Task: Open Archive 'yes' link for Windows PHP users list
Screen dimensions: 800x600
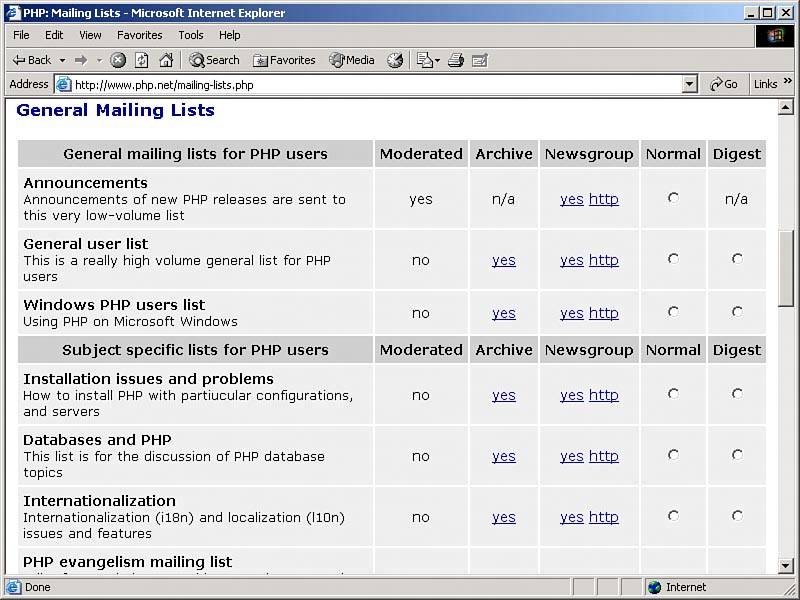Action: click(504, 313)
